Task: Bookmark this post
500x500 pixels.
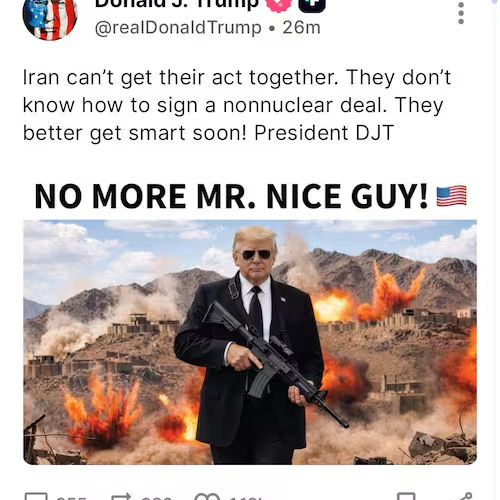Action: click(407, 497)
